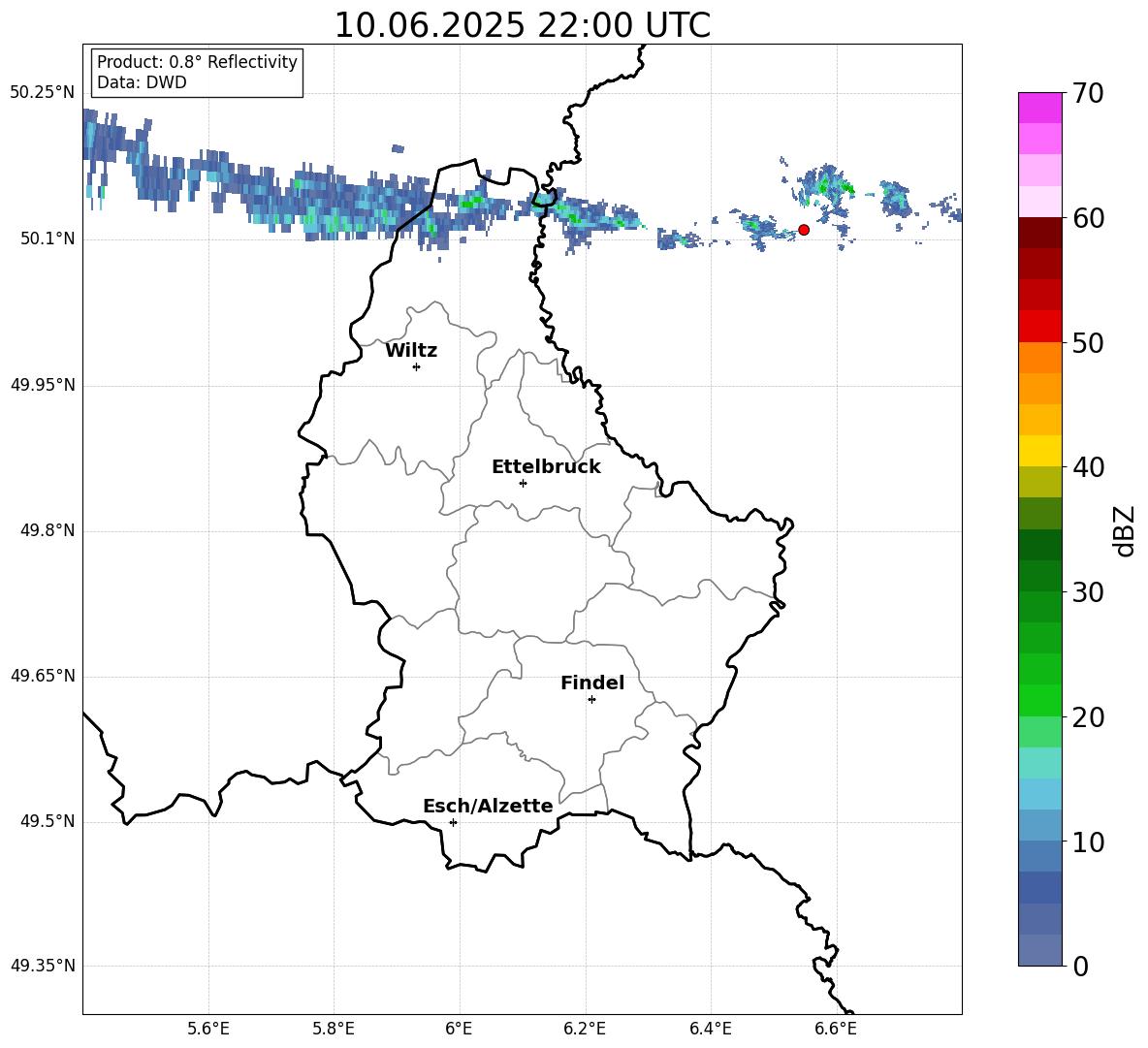Click the 49.8°N latitude label
1148x1048 pixels.
coord(48,530)
